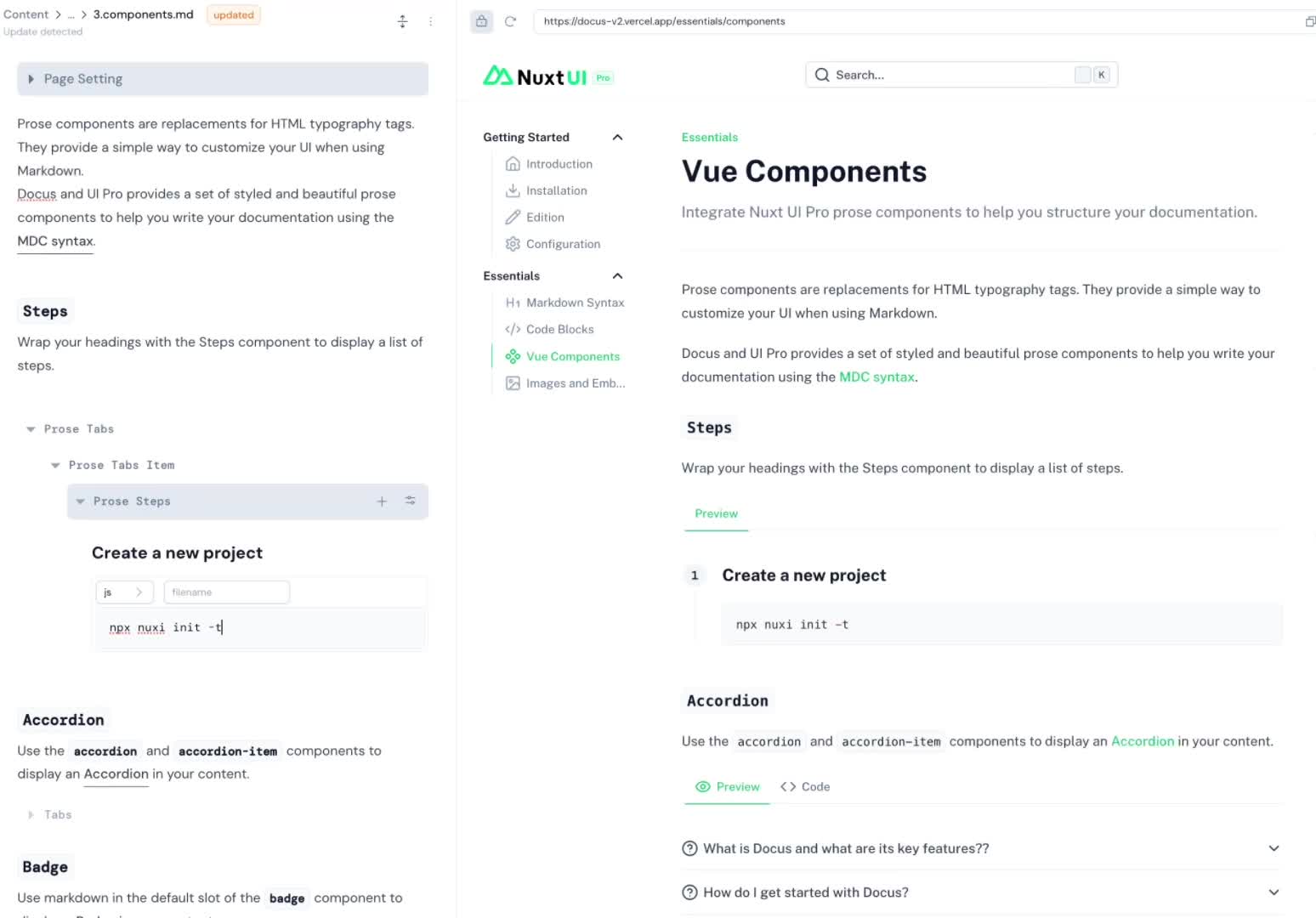Open preview in new window icon
Screen dimensions: 1316x918
point(1309,21)
